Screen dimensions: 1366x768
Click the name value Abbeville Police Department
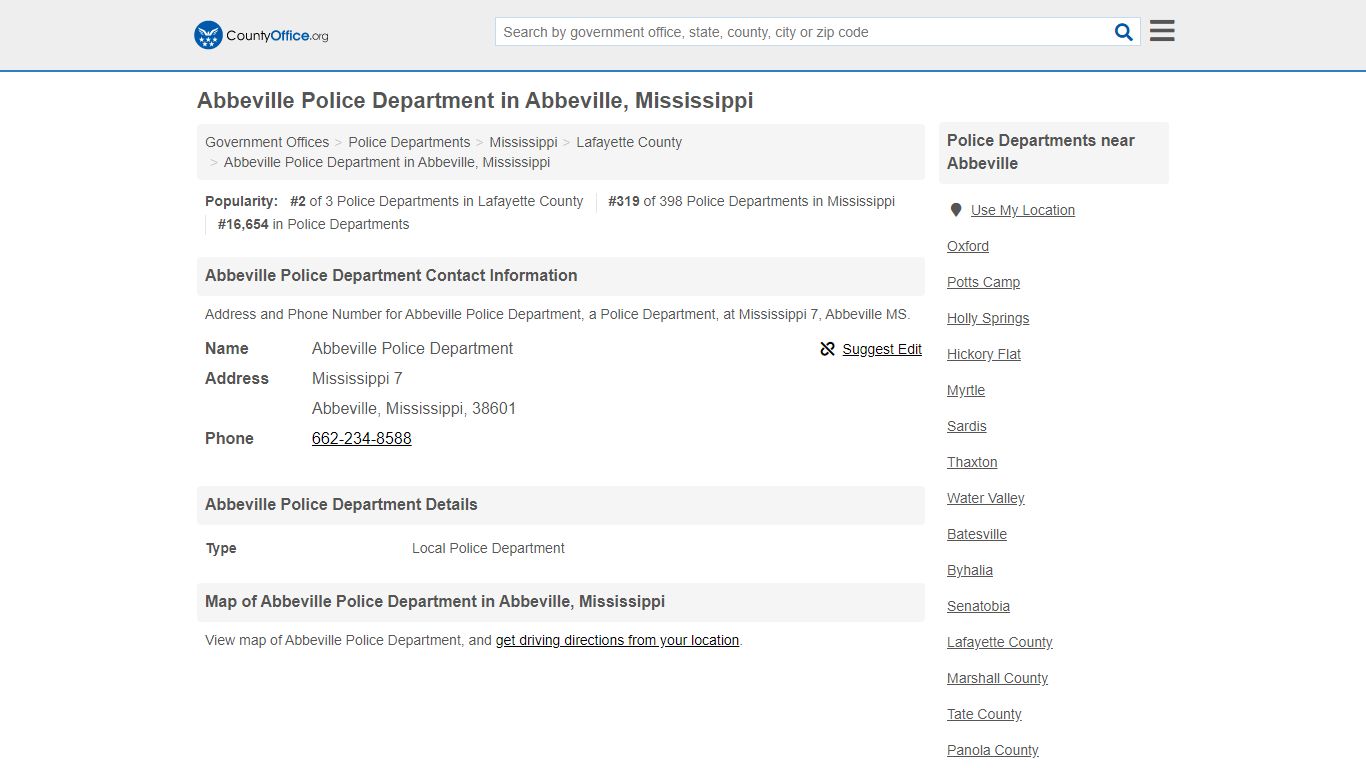click(x=412, y=348)
